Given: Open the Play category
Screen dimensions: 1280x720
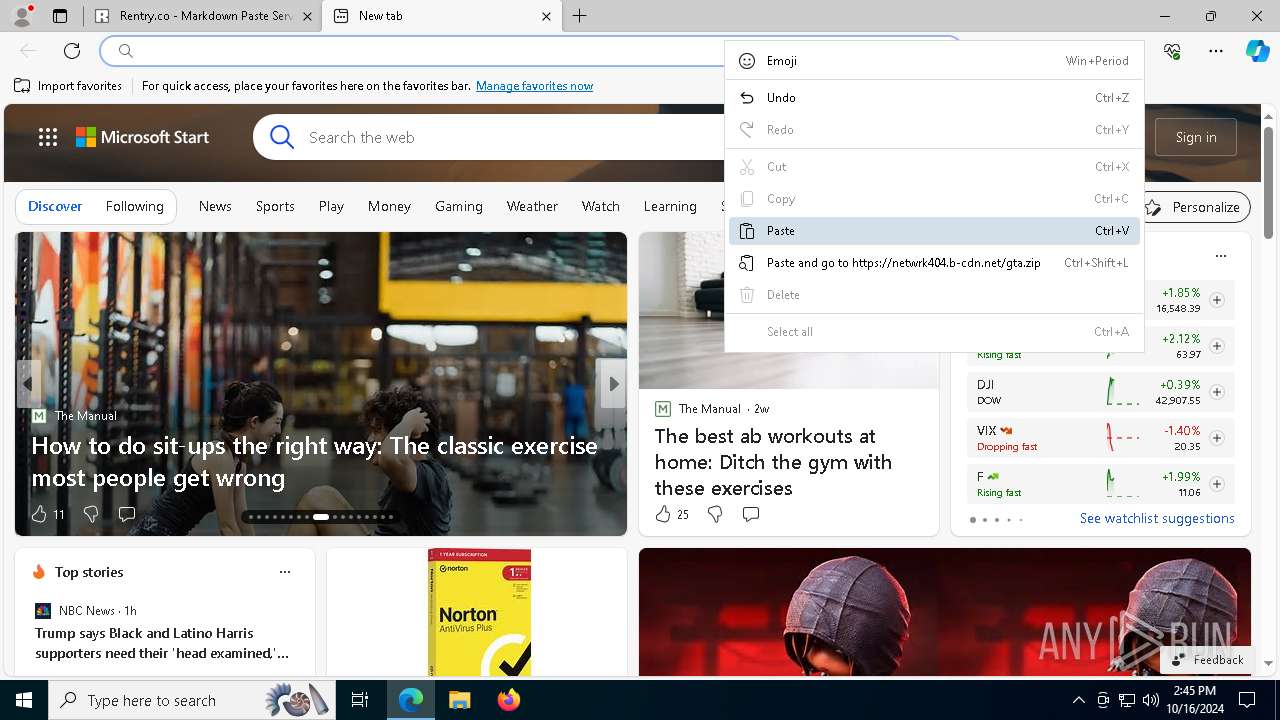Looking at the screenshot, I should (x=331, y=206).
